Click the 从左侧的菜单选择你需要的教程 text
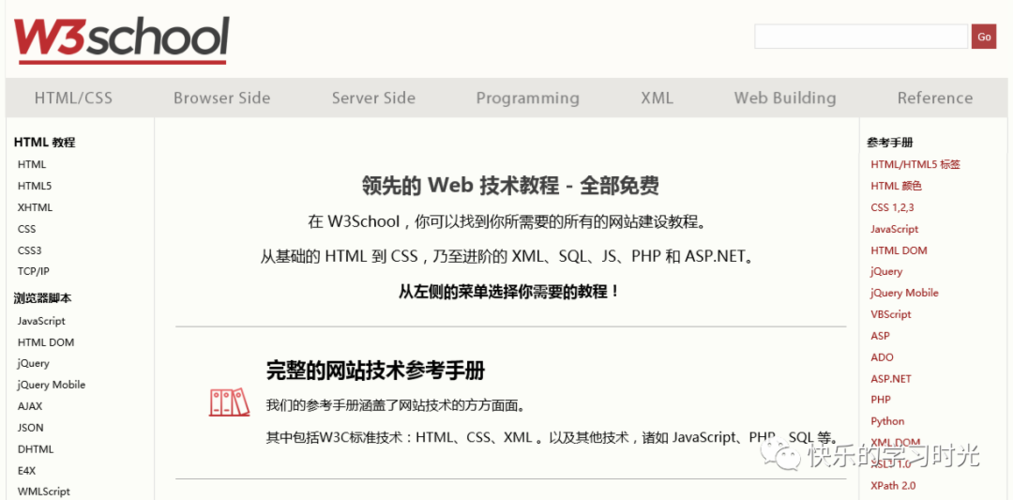Viewport: 1013px width, 500px height. coord(509,291)
